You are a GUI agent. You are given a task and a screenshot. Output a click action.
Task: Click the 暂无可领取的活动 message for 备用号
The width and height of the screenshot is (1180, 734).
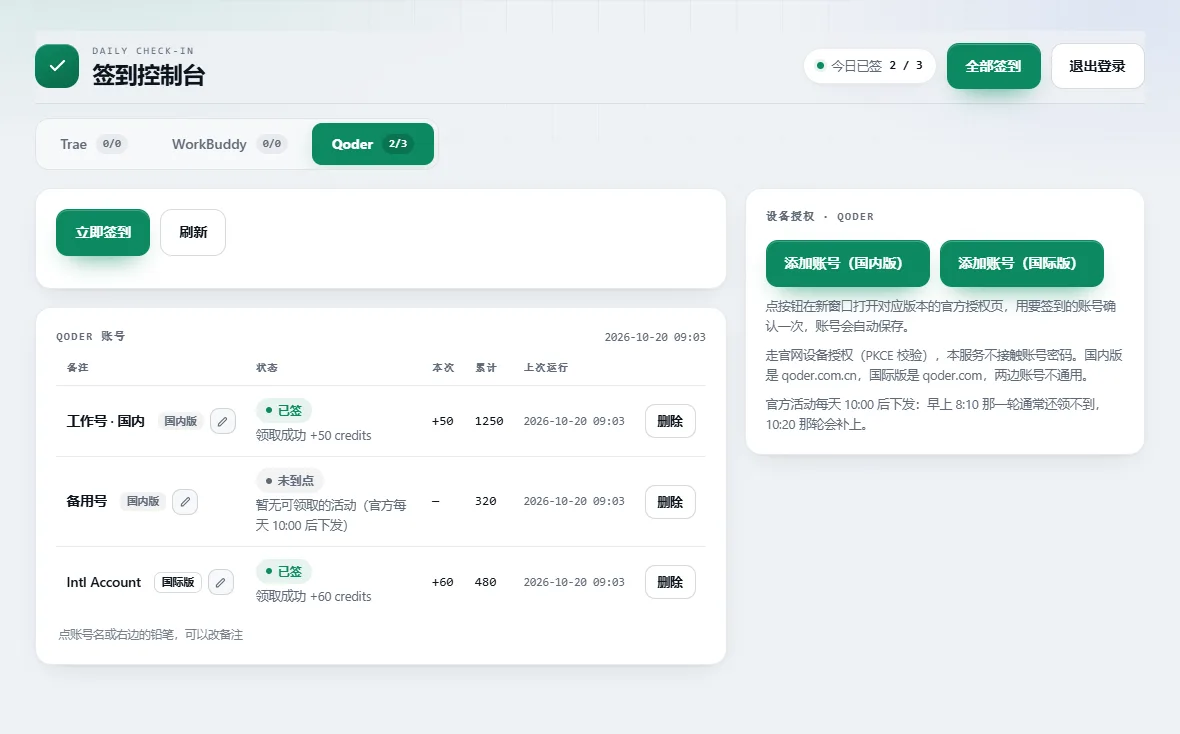tap(331, 515)
